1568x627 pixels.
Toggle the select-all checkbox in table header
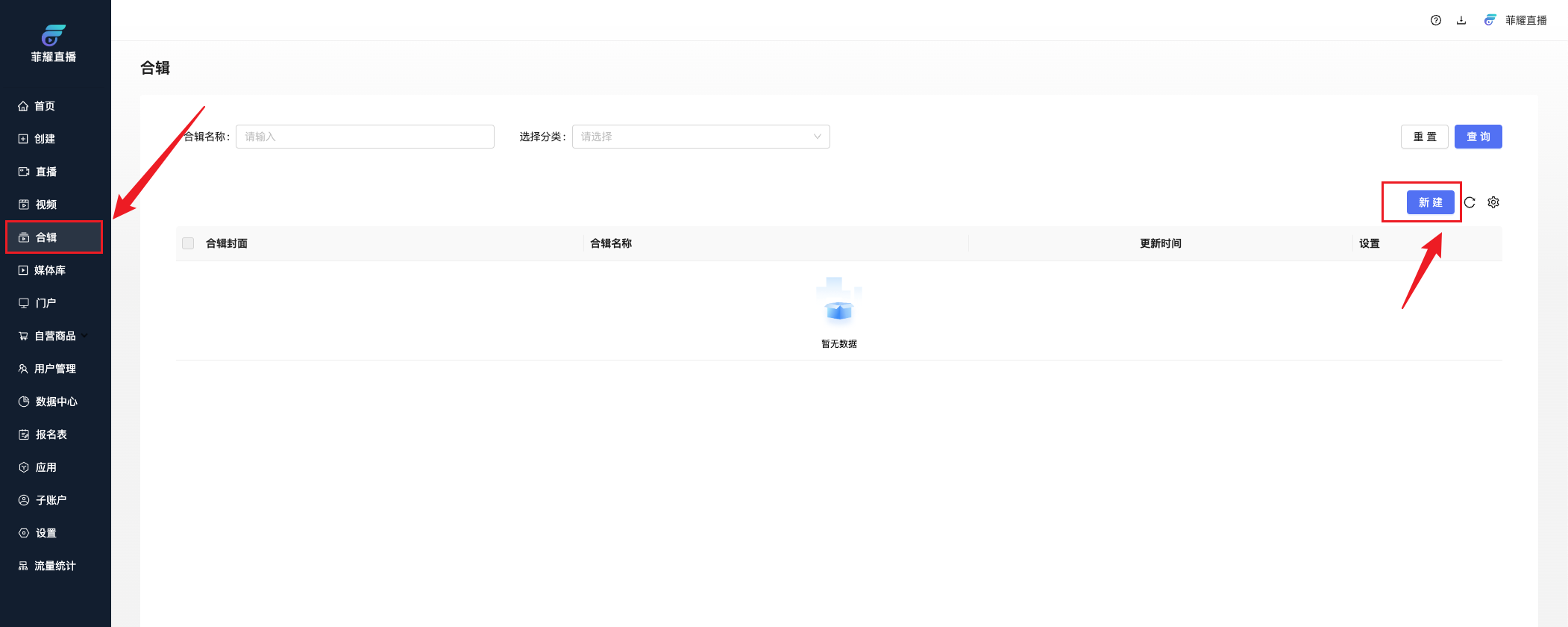tap(188, 243)
